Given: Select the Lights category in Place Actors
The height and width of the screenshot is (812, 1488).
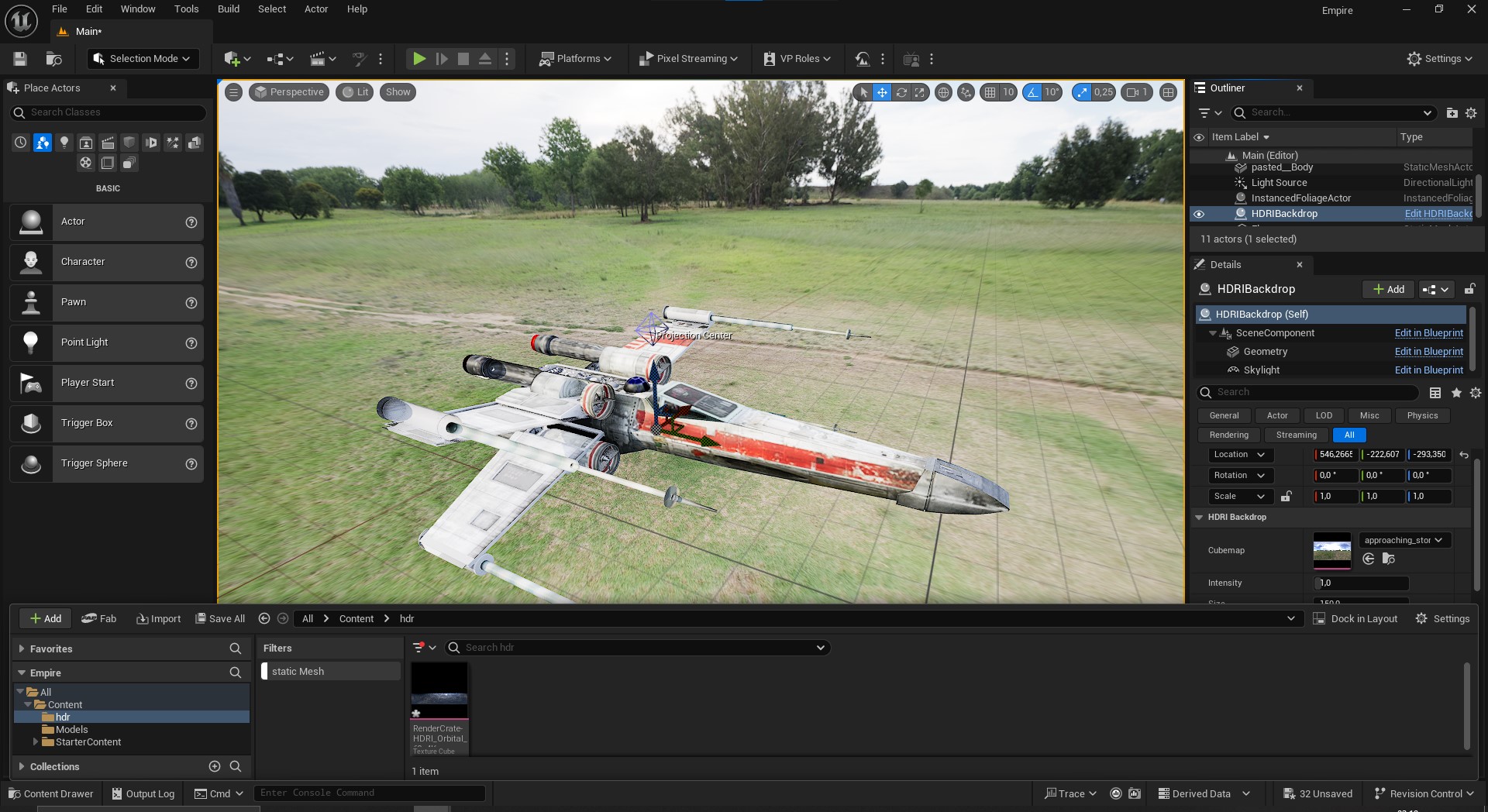Looking at the screenshot, I should tap(64, 143).
